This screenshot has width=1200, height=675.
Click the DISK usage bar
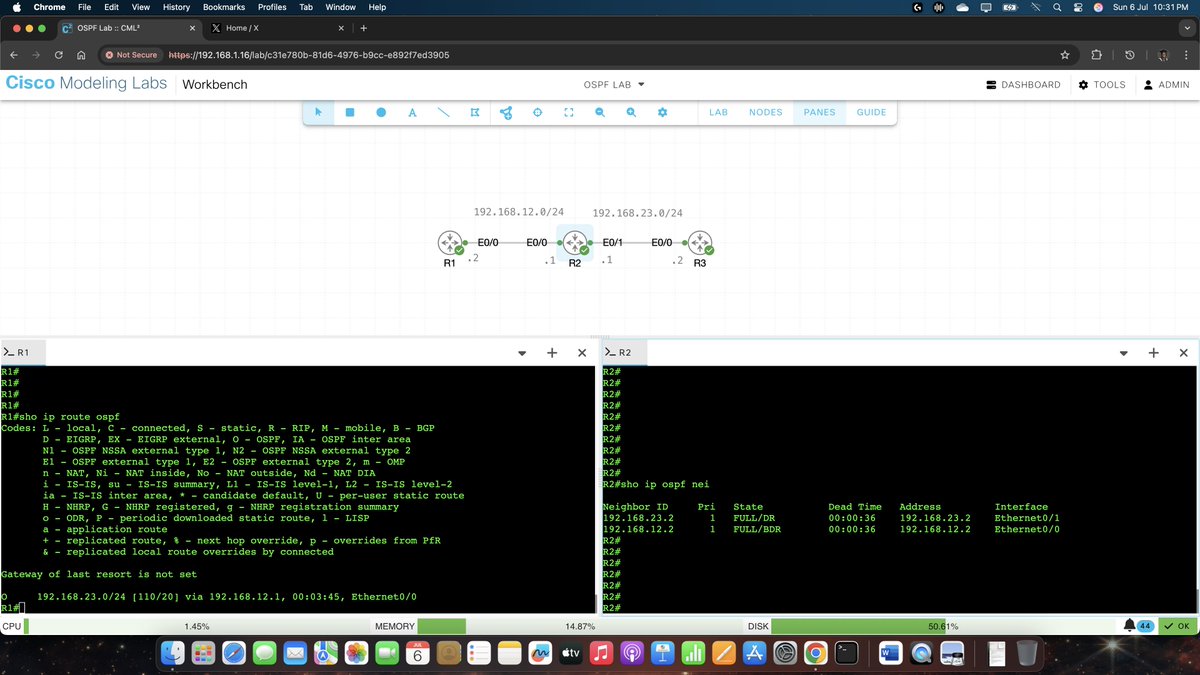point(945,626)
